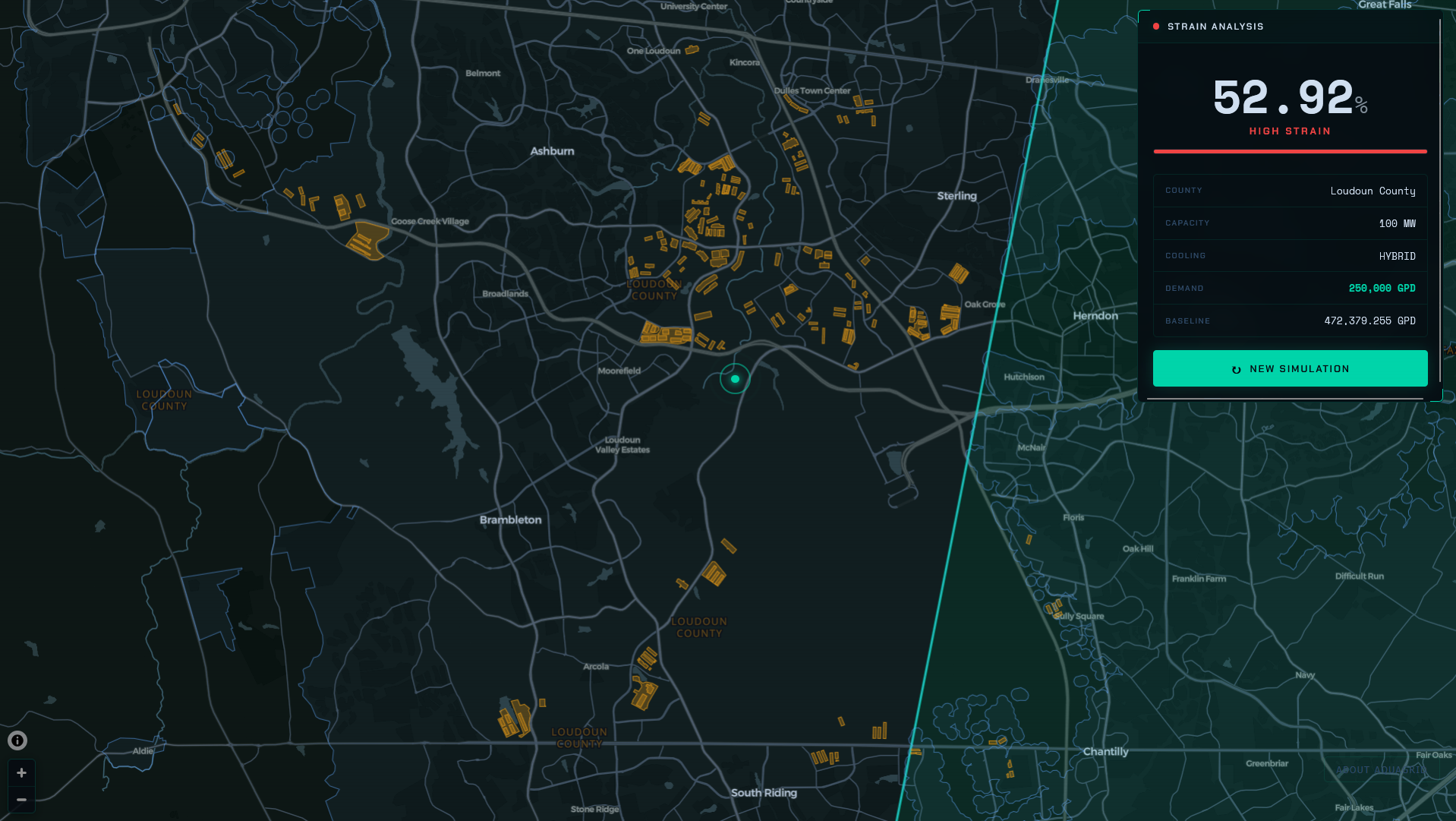Click the Hutchison map label
The height and width of the screenshot is (821, 1456).
coord(1024,377)
